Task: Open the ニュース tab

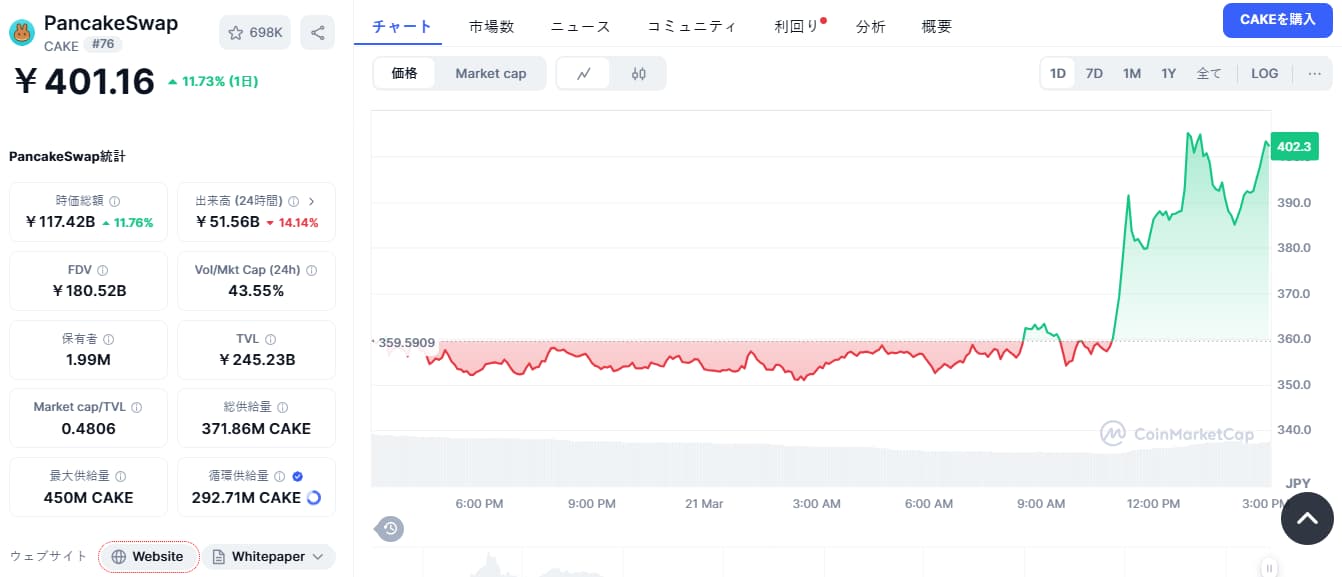Action: 580,27
